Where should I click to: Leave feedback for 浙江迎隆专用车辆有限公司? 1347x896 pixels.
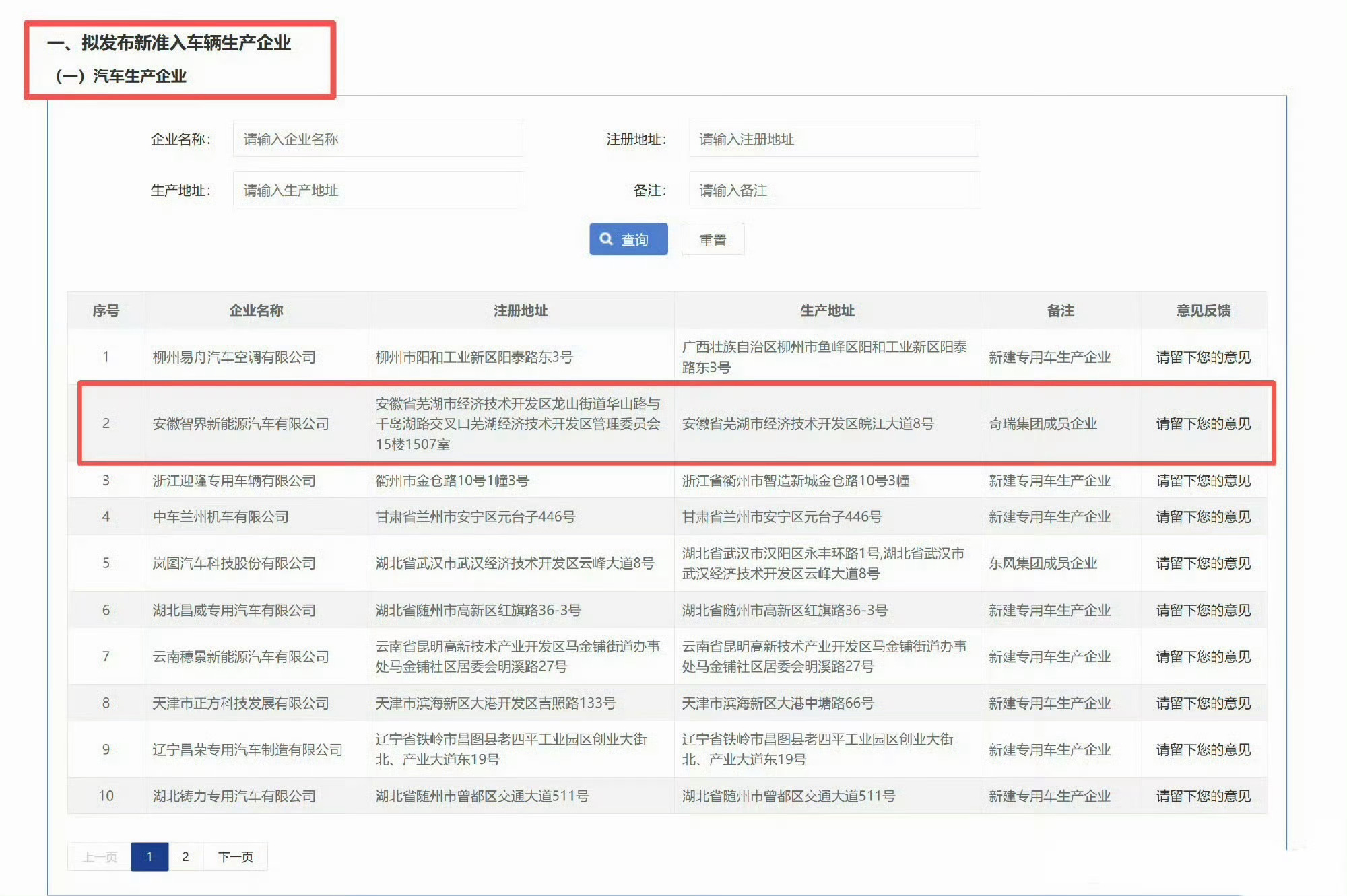click(1203, 480)
